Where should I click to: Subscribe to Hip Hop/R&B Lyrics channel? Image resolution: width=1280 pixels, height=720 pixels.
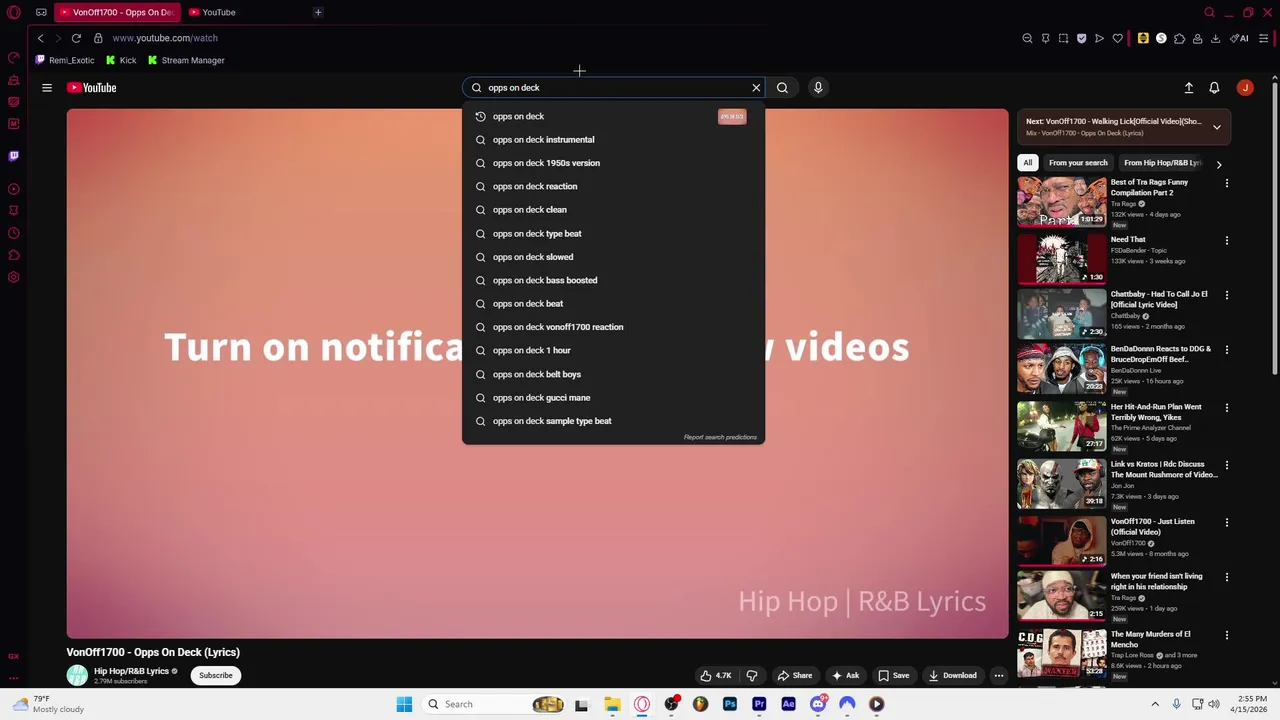(215, 675)
